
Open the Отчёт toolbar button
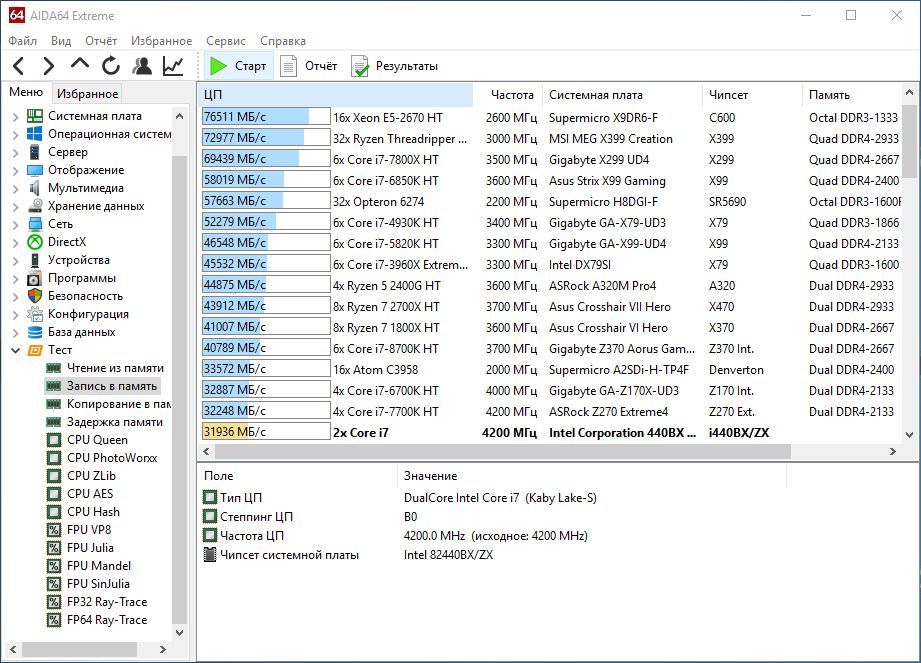coord(310,66)
